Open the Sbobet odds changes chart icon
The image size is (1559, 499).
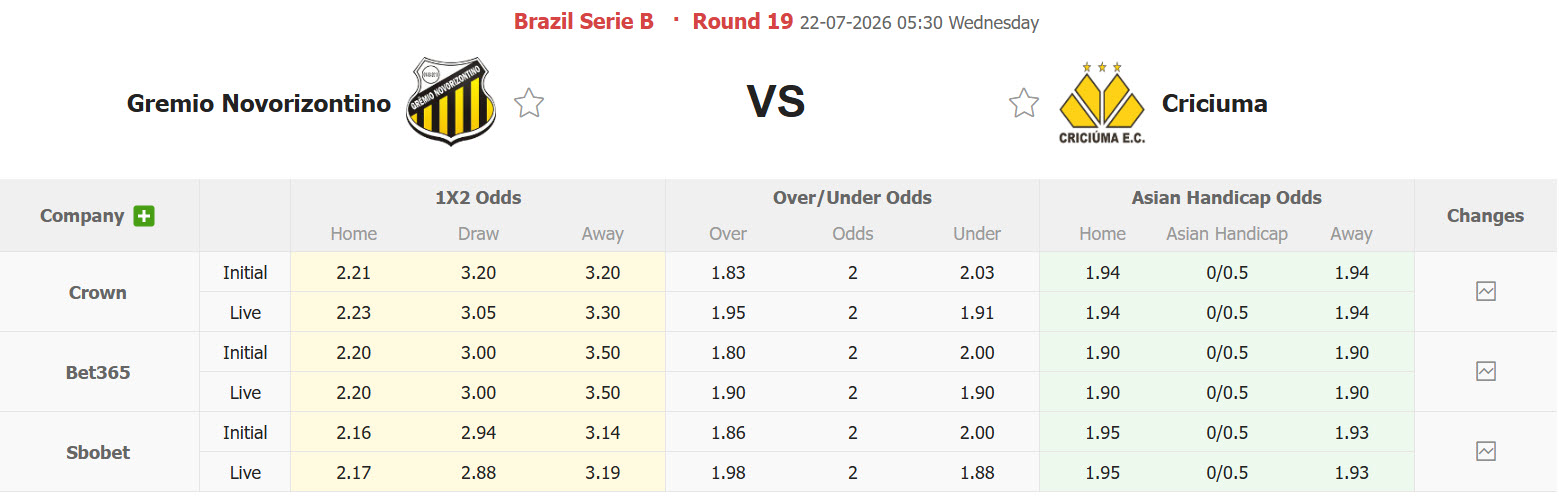pyautogui.click(x=1486, y=451)
